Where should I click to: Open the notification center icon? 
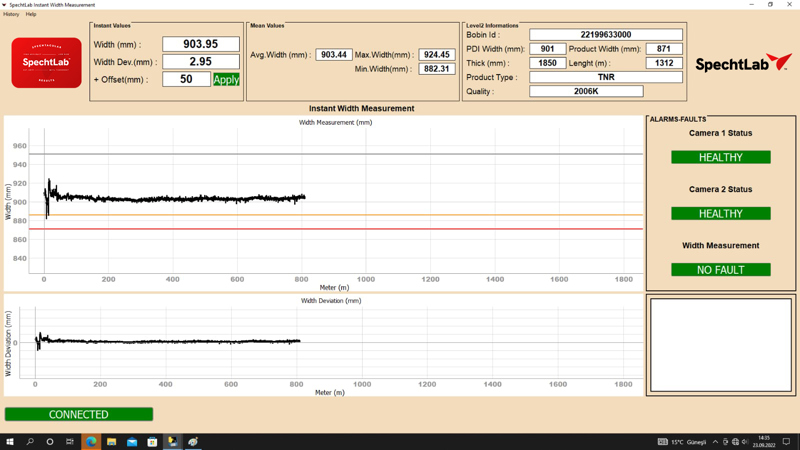(x=786, y=441)
